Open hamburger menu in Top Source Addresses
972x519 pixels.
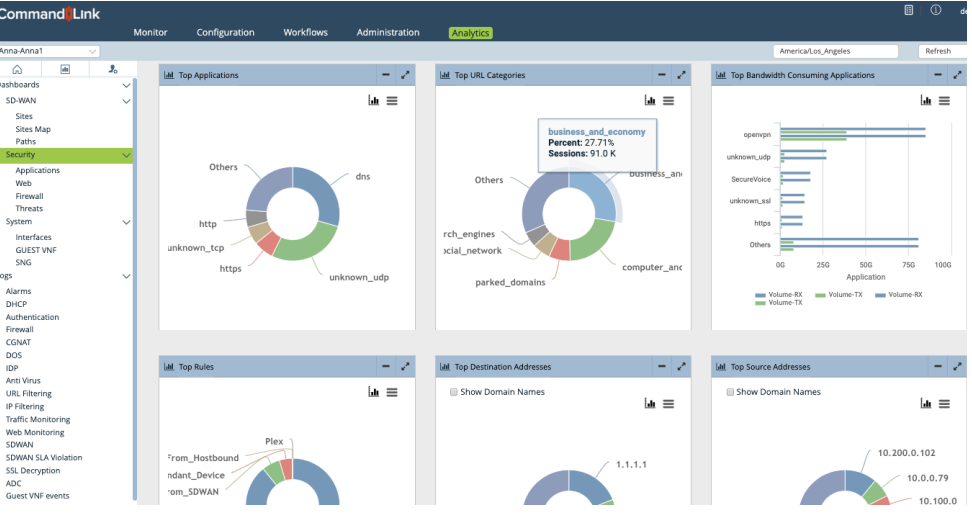[x=944, y=404]
